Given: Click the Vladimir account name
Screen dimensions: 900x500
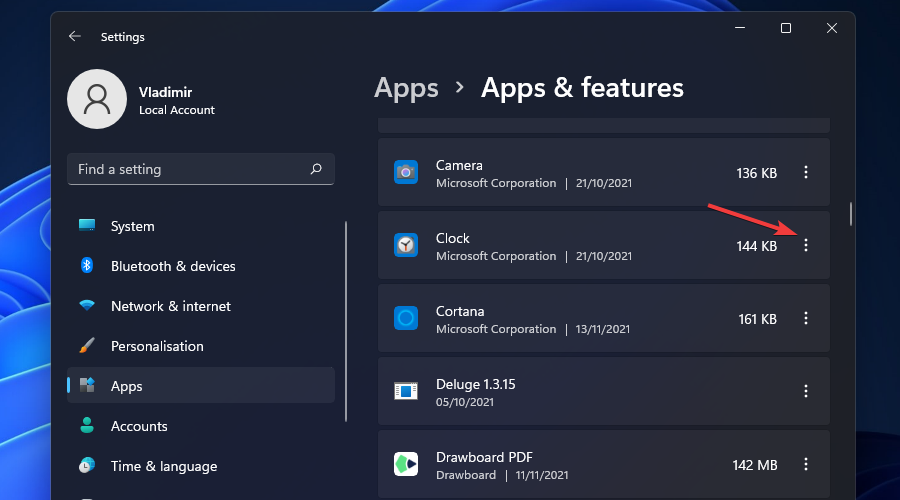Looking at the screenshot, I should pos(165,92).
